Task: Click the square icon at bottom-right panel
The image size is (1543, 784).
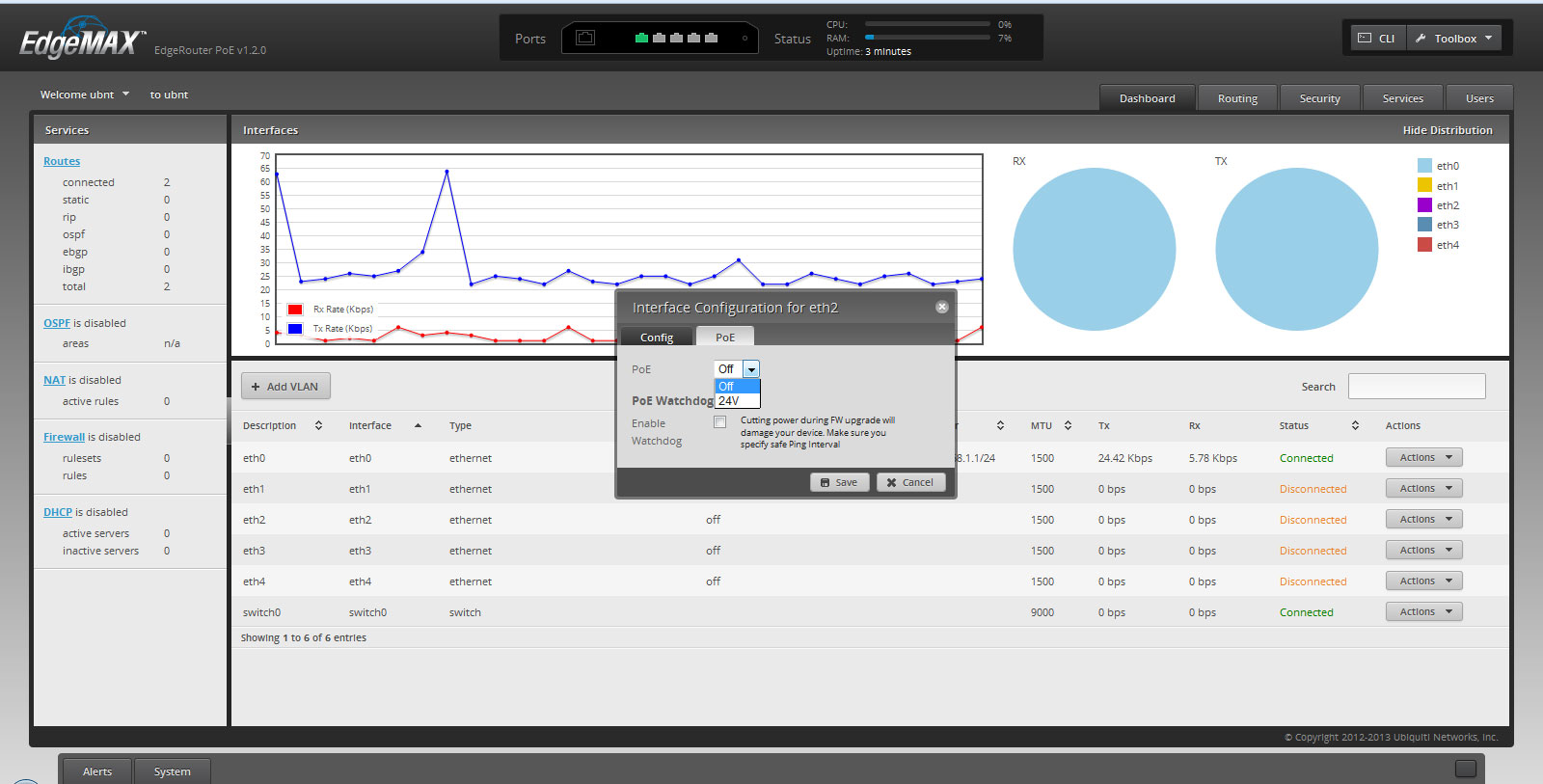Action: 1465,769
